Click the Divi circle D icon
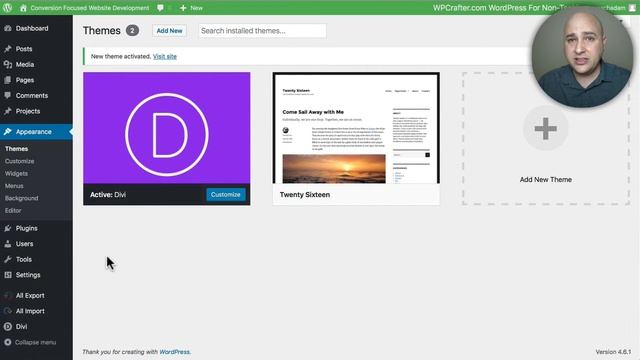This screenshot has height=360, width=640. [8, 327]
